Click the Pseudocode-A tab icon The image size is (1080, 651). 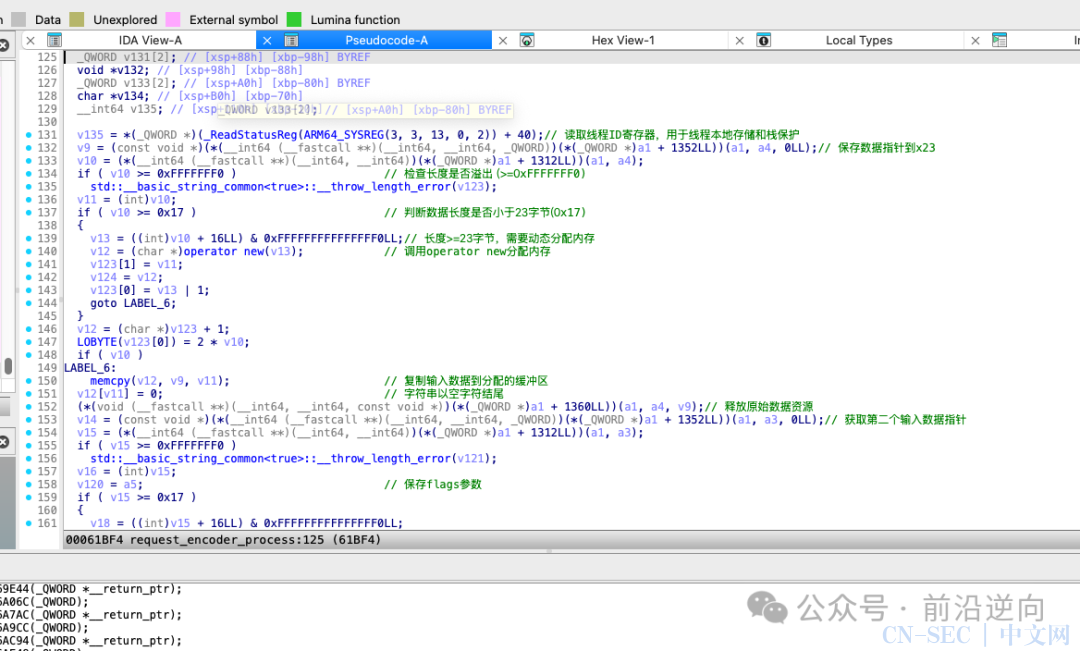tap(291, 40)
